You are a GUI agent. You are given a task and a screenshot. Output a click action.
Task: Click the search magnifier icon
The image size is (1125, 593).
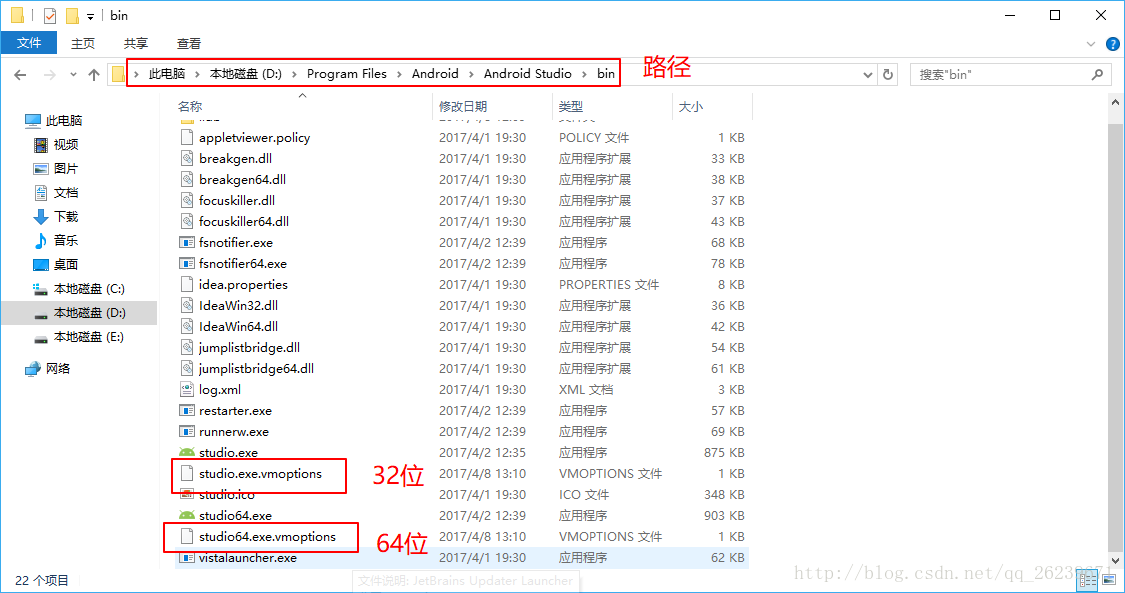click(x=1097, y=75)
